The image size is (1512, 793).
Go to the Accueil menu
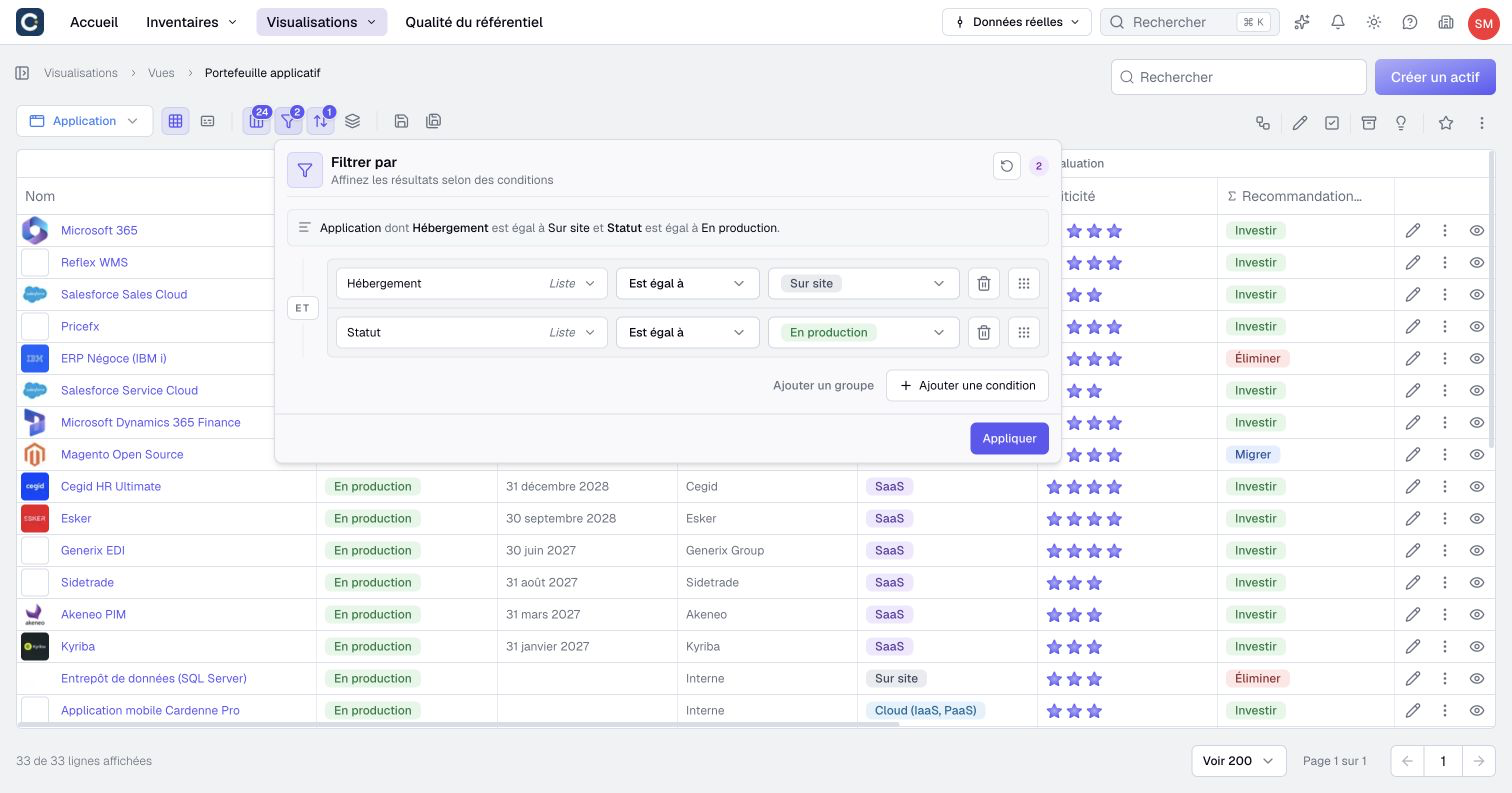[x=94, y=22]
